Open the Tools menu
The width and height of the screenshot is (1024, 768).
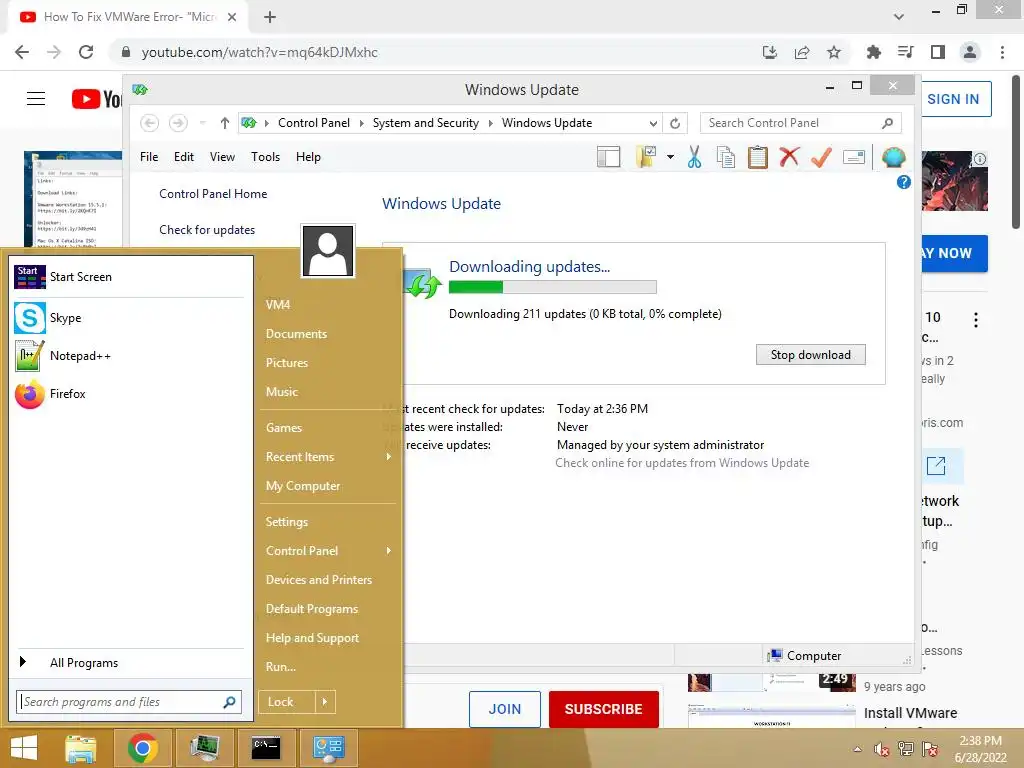coord(265,157)
